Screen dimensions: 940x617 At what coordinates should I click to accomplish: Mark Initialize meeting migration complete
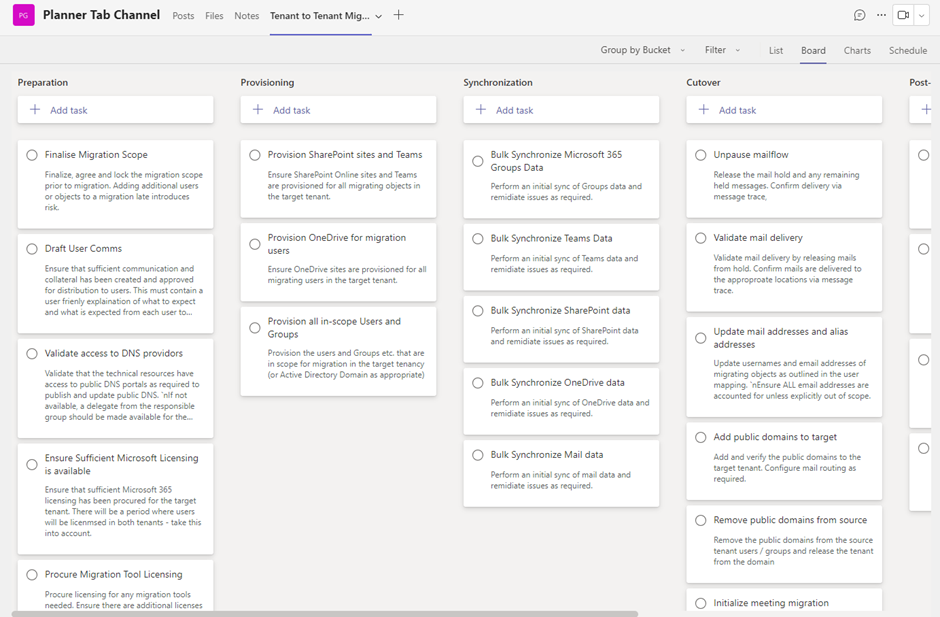700,603
